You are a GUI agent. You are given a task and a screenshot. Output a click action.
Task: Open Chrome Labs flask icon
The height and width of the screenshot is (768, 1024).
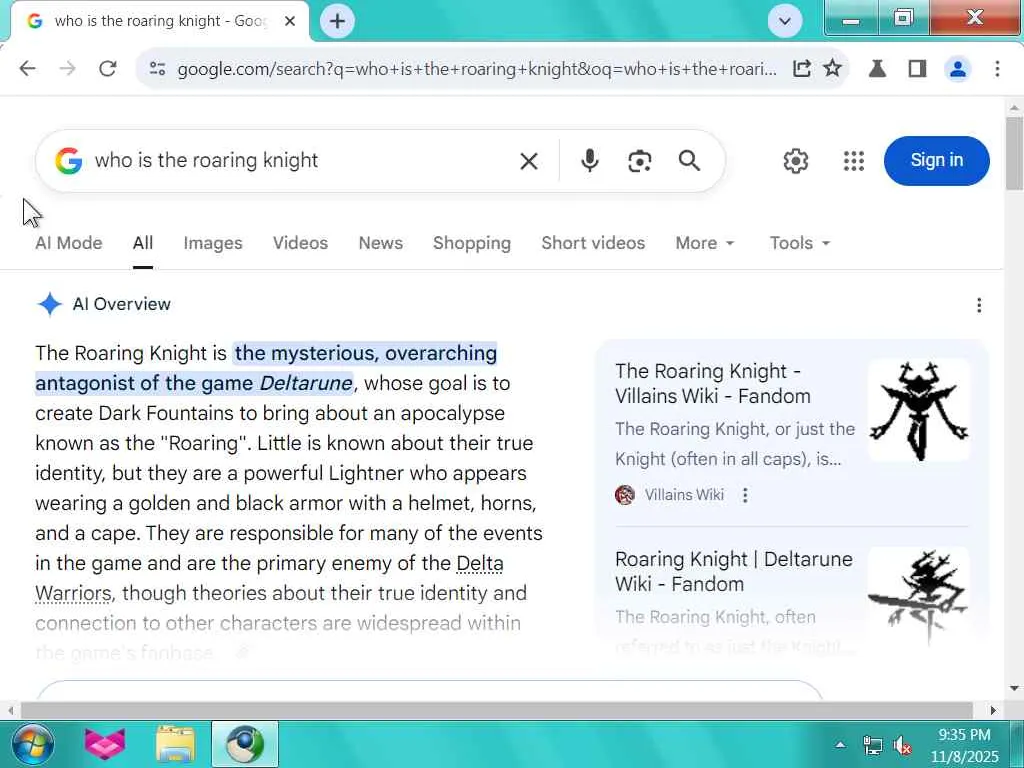click(x=877, y=69)
